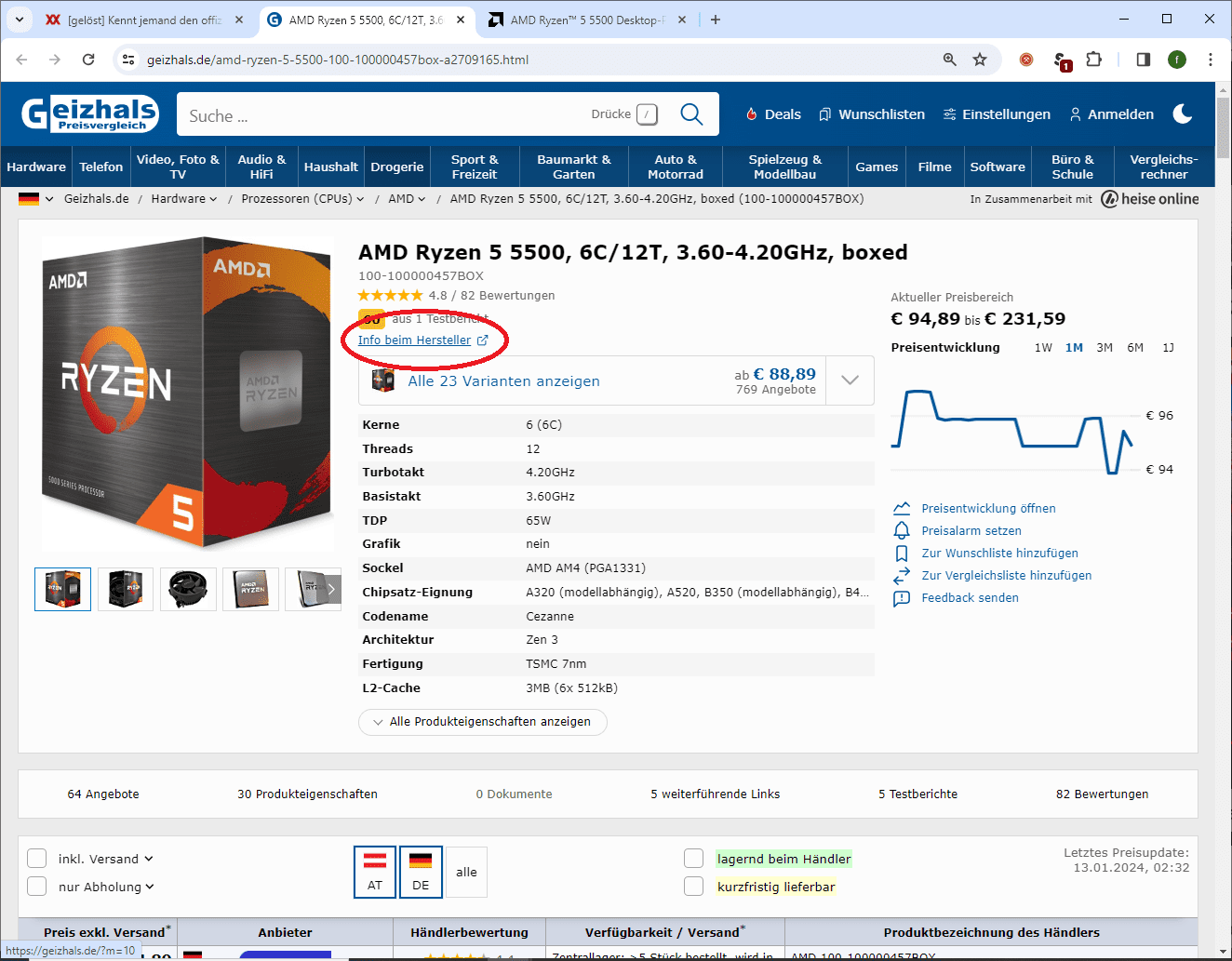This screenshot has width=1232, height=961.
Task: Click the browser forward arrow
Action: click(55, 60)
